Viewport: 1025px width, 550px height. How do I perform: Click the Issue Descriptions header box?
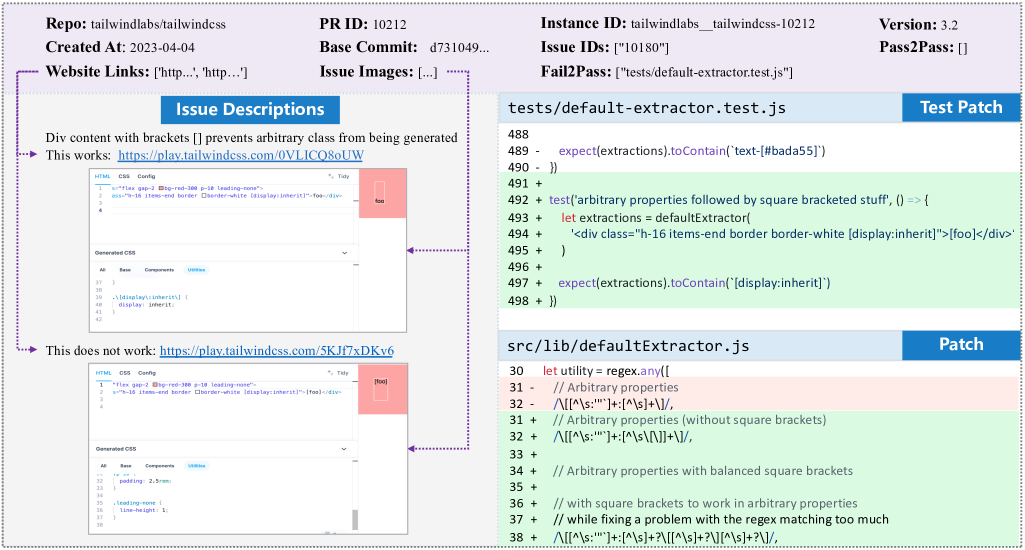250,110
